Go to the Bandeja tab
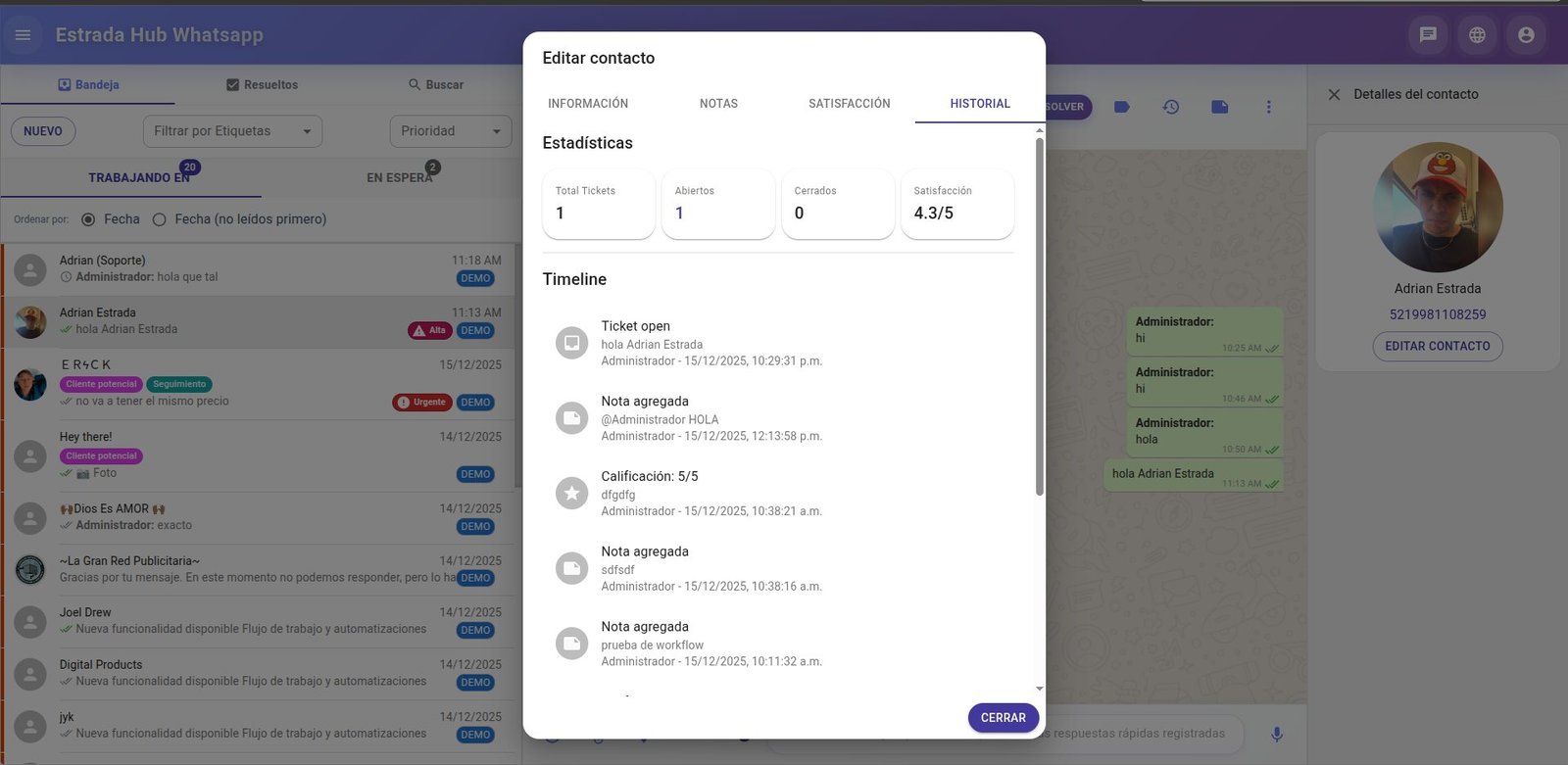The image size is (1568, 765). click(x=88, y=85)
